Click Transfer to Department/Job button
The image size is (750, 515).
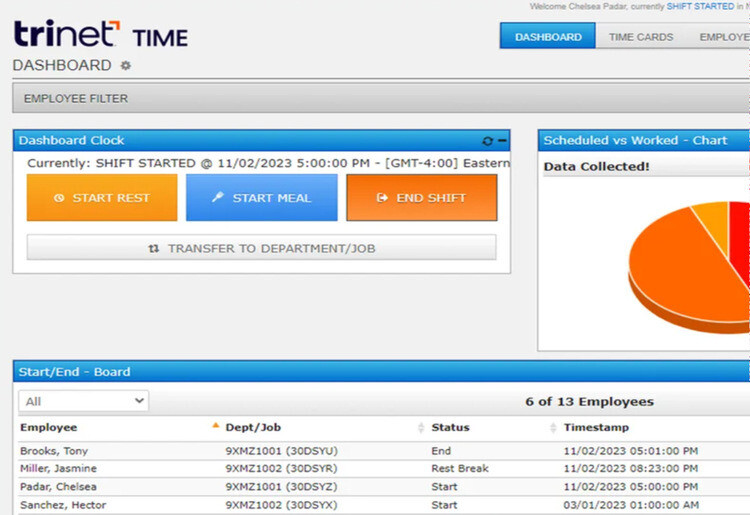click(x=261, y=248)
